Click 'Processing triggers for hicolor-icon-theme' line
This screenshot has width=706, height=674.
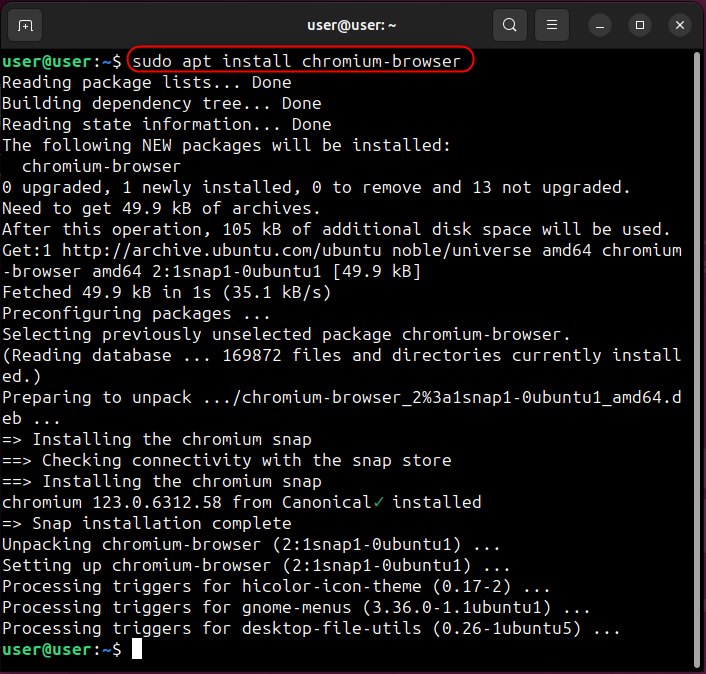(x=276, y=587)
